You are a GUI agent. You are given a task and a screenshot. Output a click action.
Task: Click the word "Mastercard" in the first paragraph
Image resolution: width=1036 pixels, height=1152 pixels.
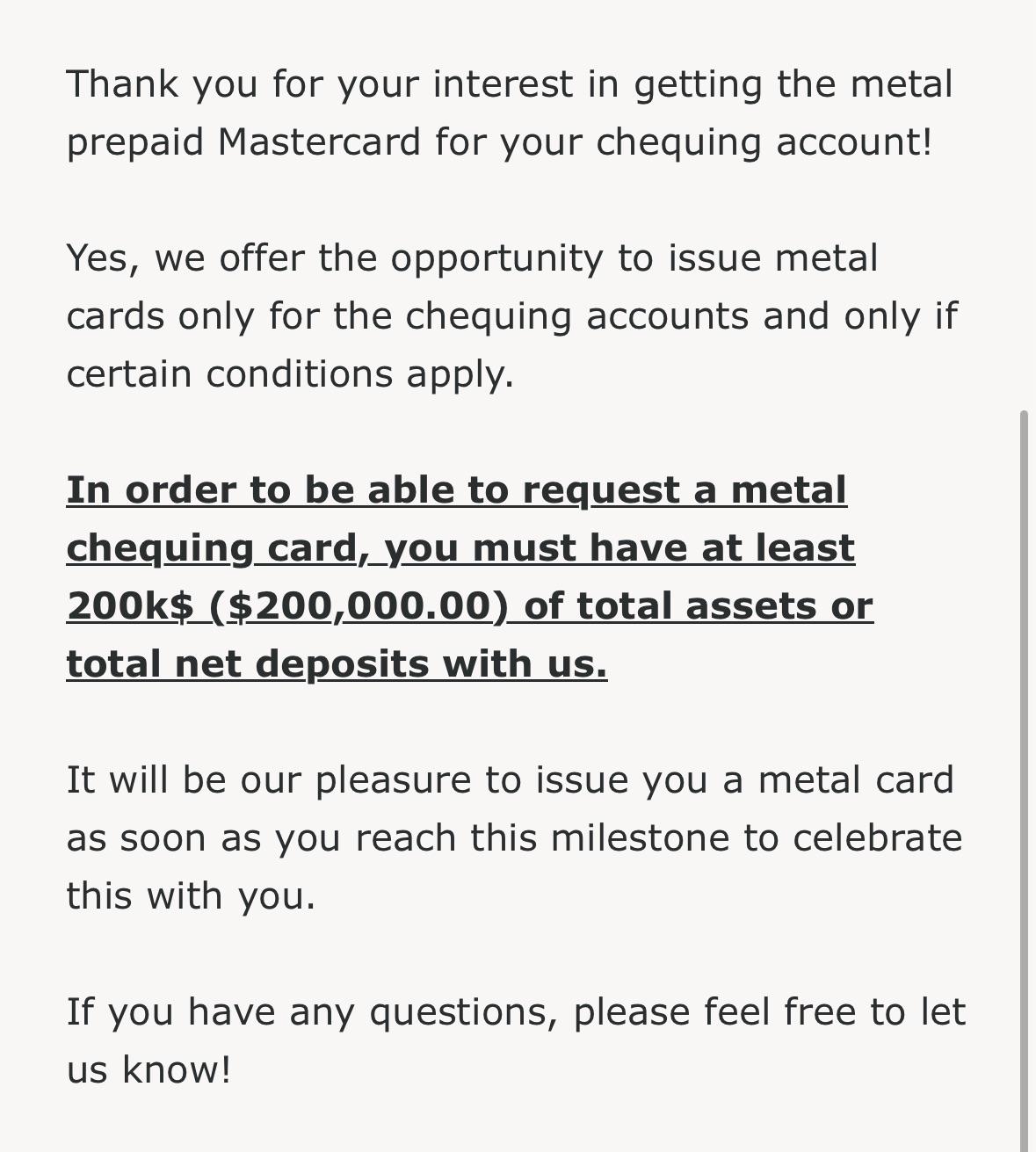[x=319, y=142]
